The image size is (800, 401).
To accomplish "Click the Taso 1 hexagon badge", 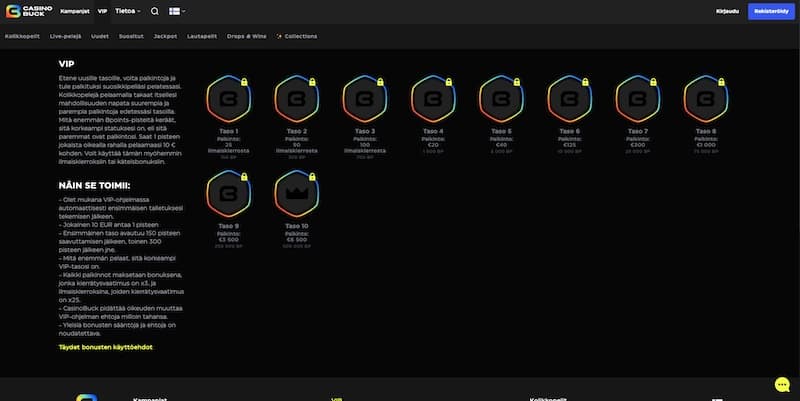I will pos(229,98).
